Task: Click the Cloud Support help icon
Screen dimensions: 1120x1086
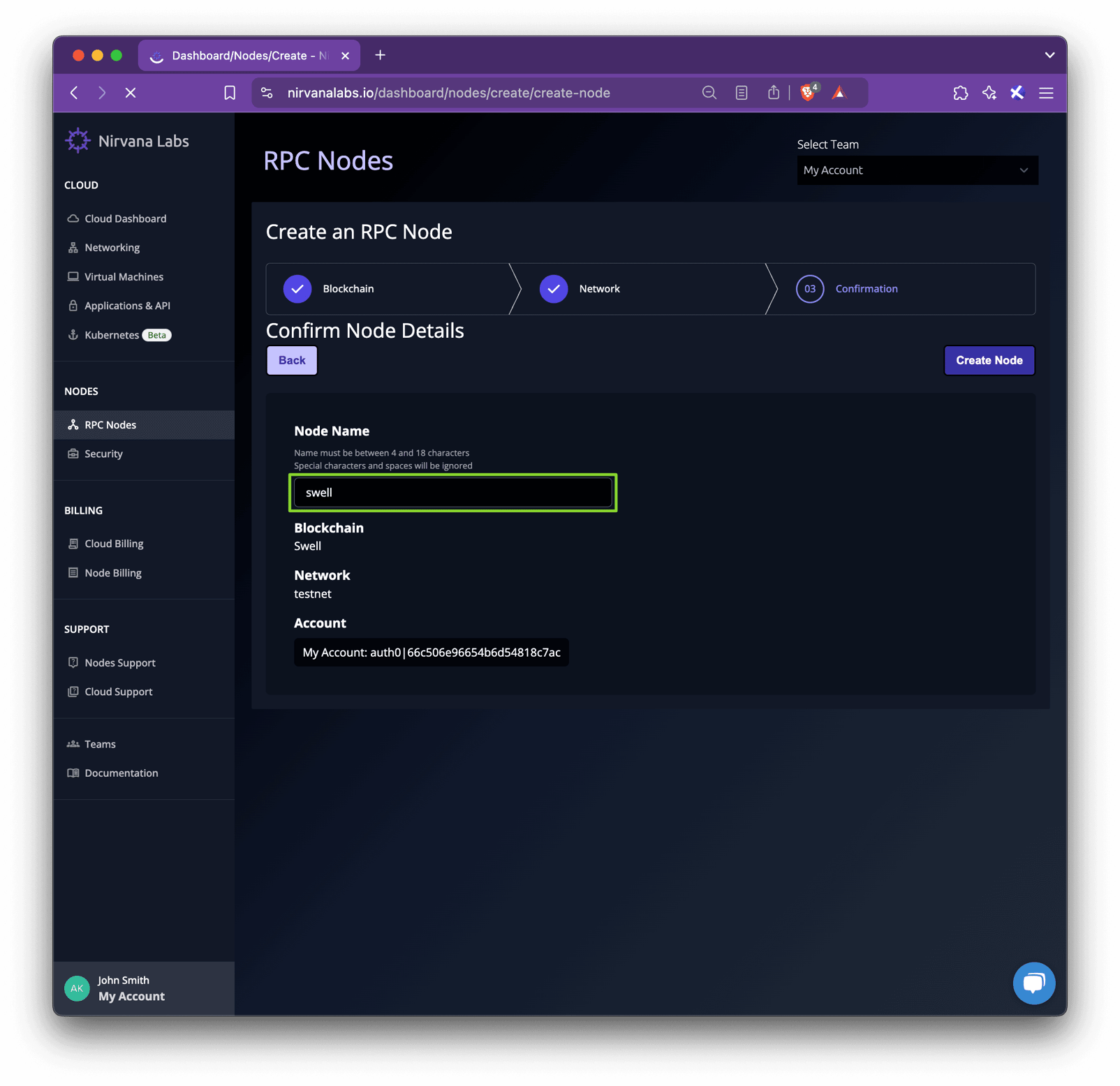Action: point(73,692)
